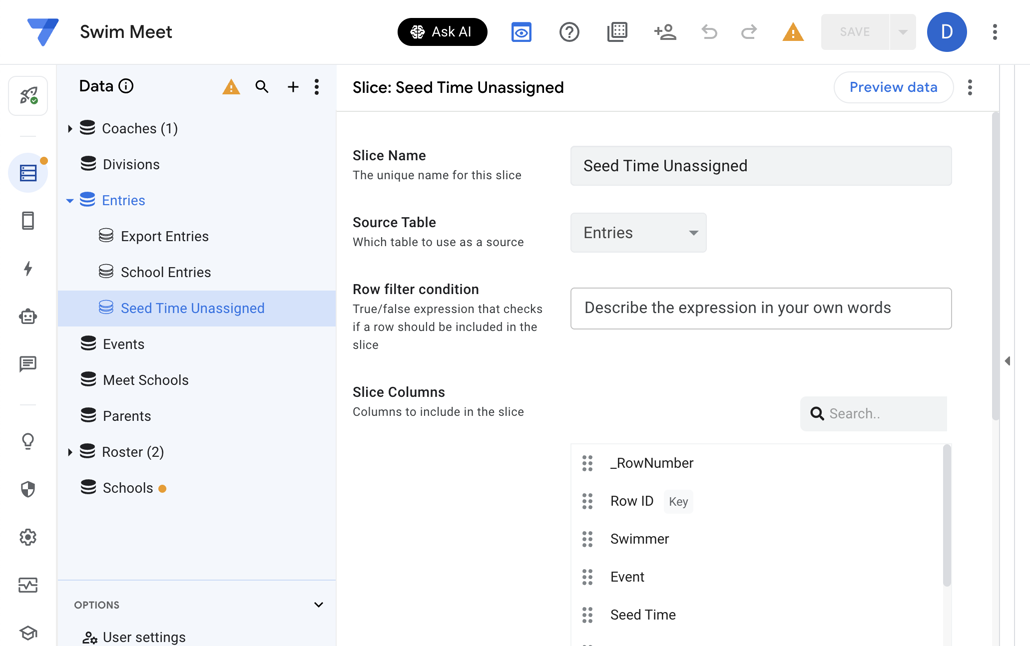Open the rocket deploy icon in sidebar
This screenshot has height=646, width=1030.
tap(28, 96)
